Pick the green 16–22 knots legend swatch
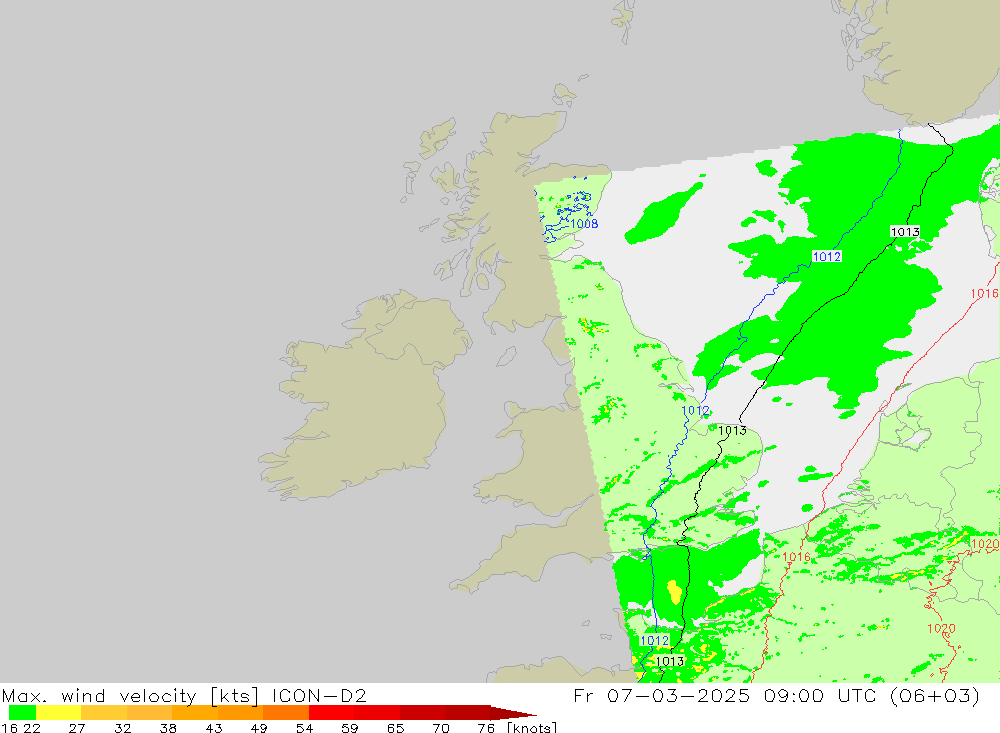 (22, 713)
